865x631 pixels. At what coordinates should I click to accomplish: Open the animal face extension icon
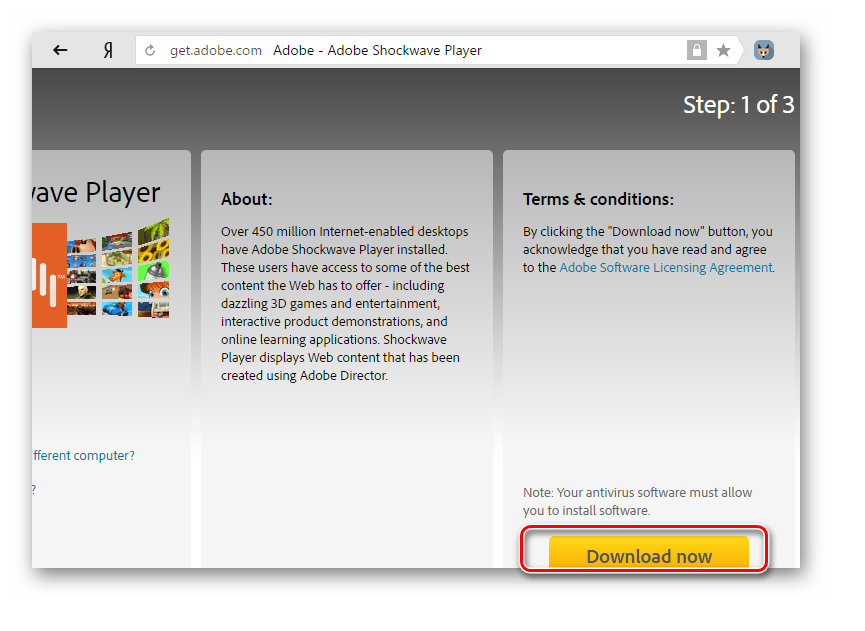pos(764,50)
